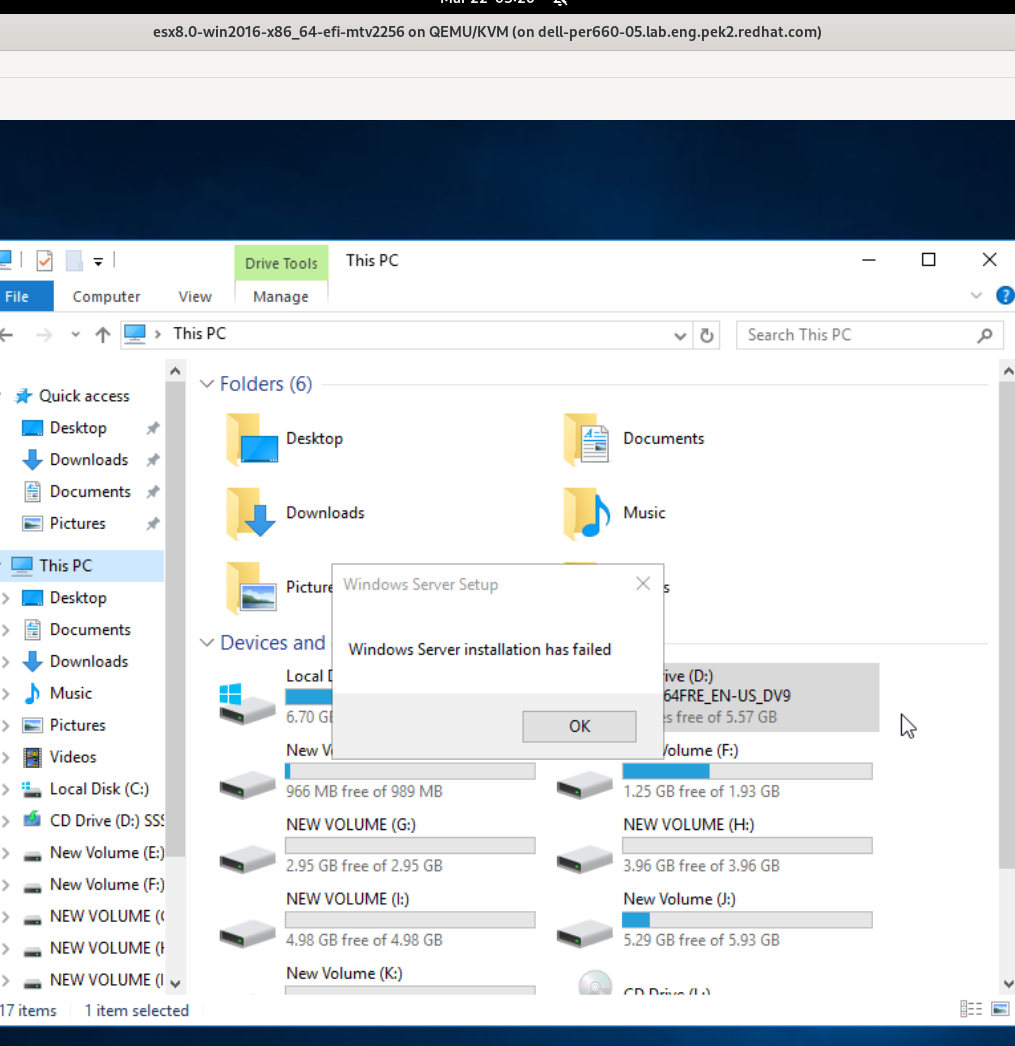Click the 966 MB free usage bar

410,771
